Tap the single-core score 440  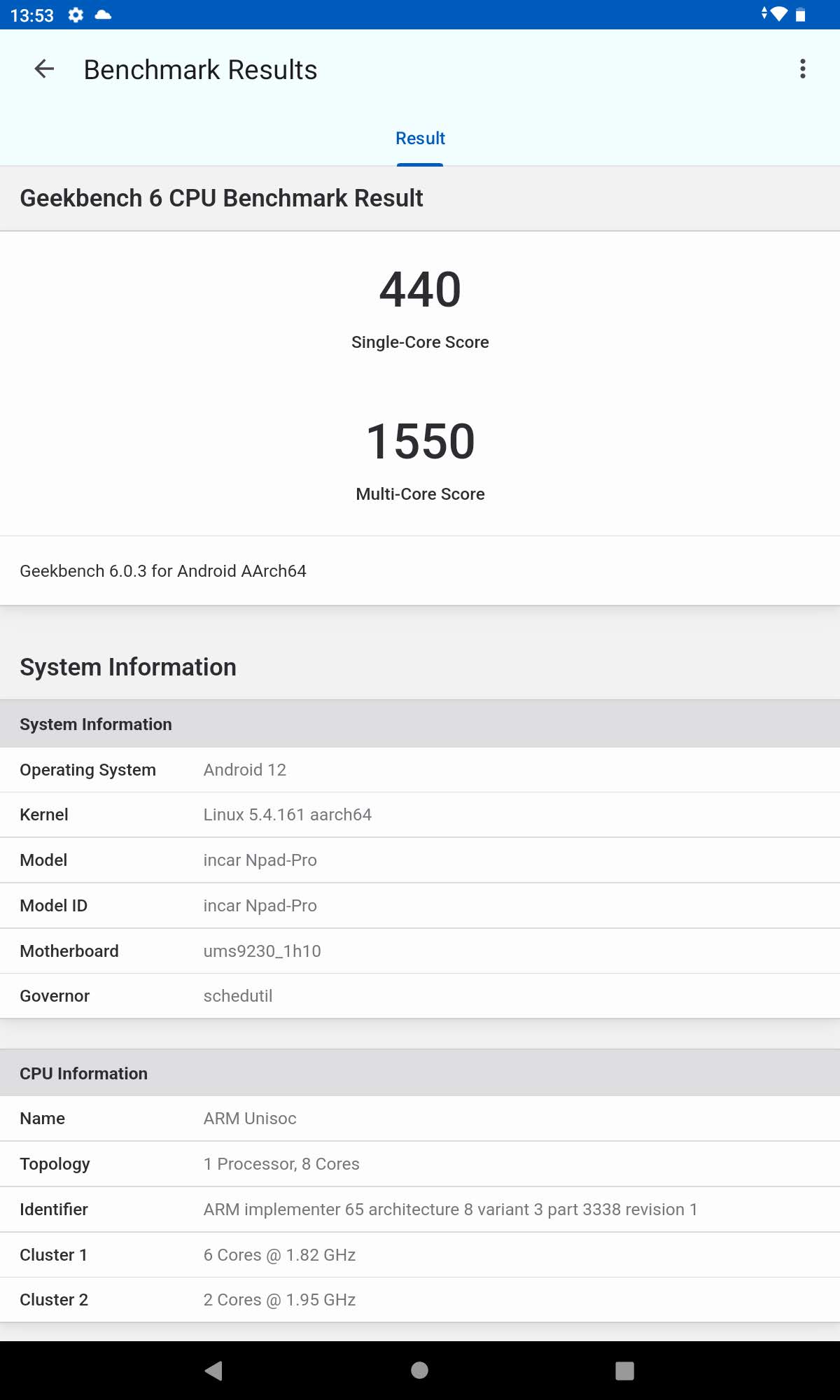pyautogui.click(x=420, y=290)
